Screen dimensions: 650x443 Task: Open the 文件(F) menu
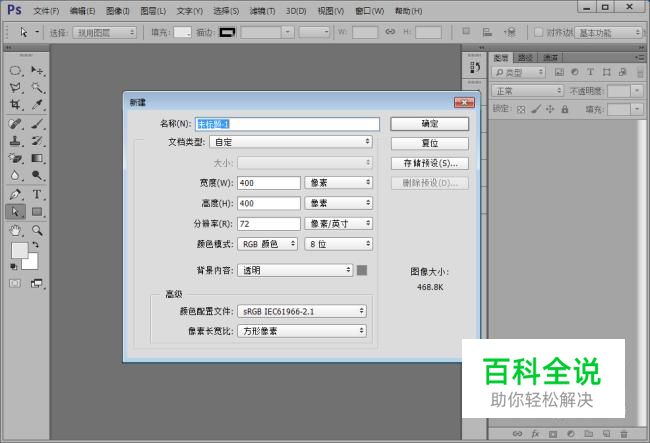click(46, 11)
